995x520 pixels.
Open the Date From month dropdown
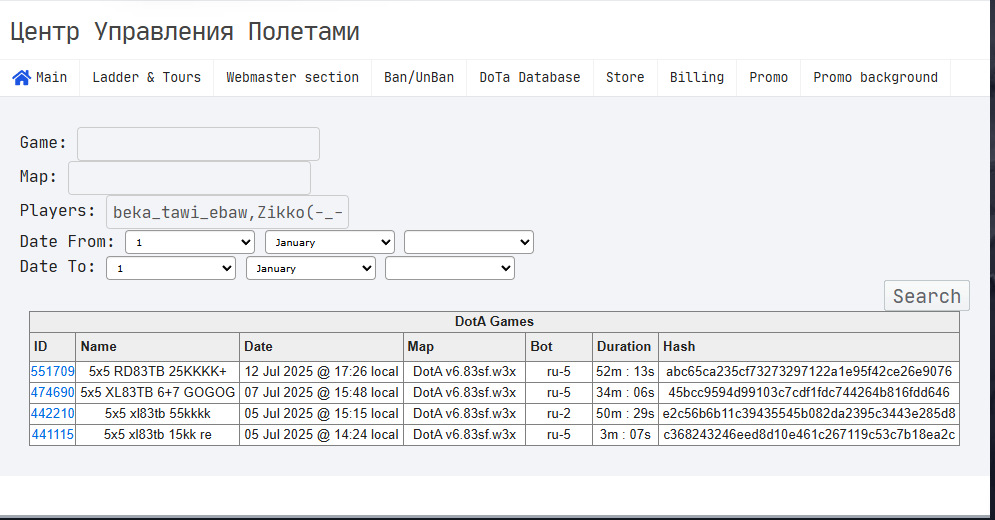pos(330,242)
